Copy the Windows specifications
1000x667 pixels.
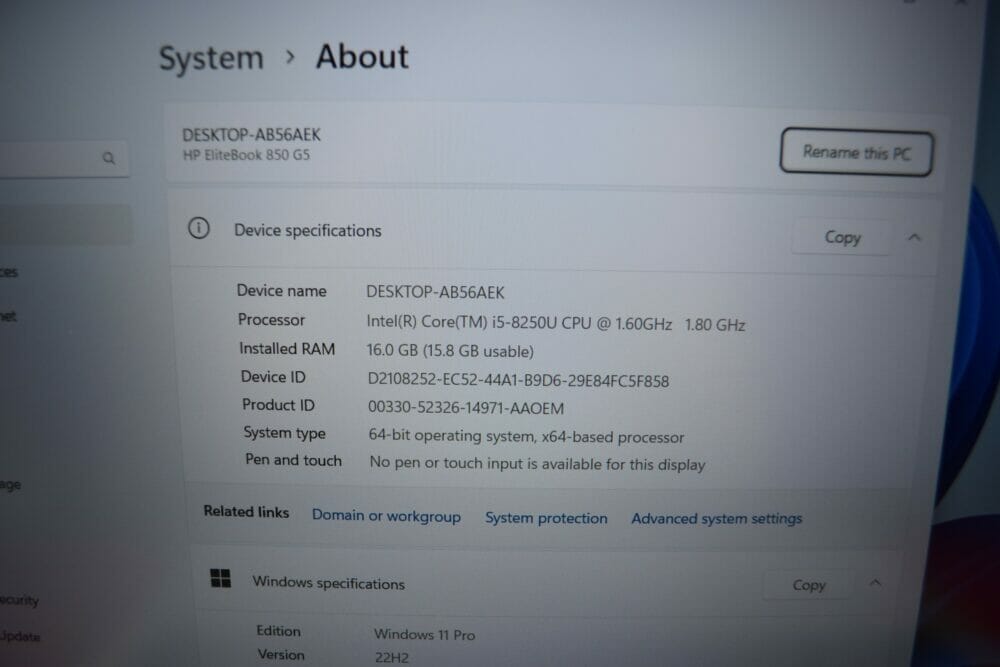coord(809,585)
